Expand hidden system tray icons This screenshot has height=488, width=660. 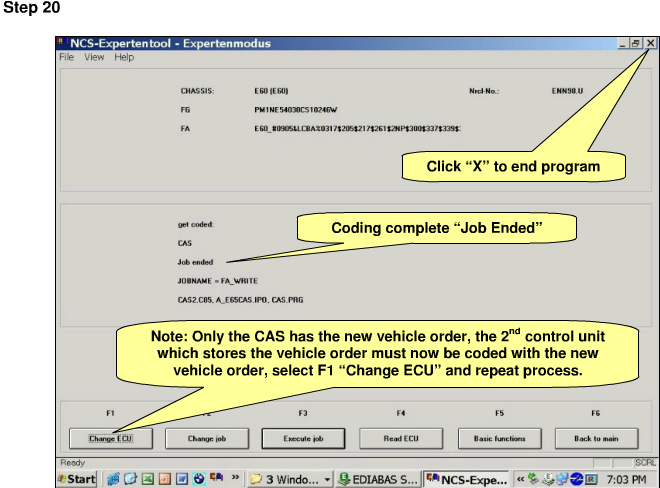521,479
